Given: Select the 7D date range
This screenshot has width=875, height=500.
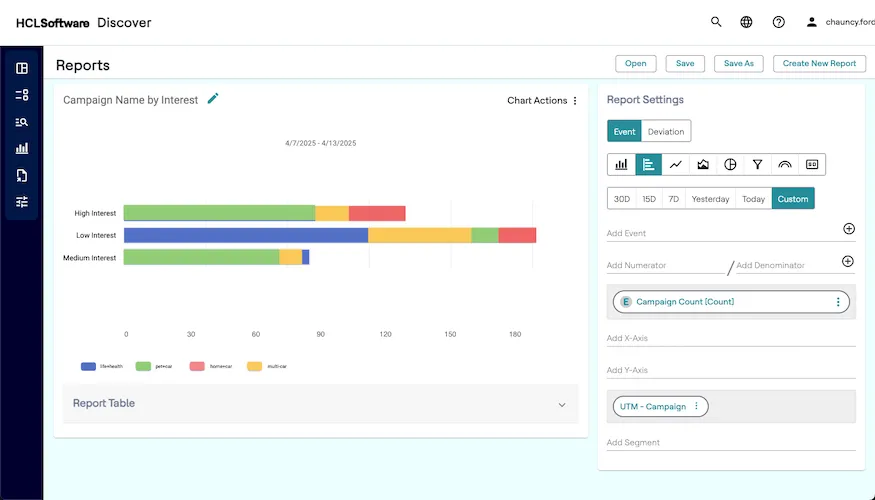Looking at the screenshot, I should pos(674,199).
